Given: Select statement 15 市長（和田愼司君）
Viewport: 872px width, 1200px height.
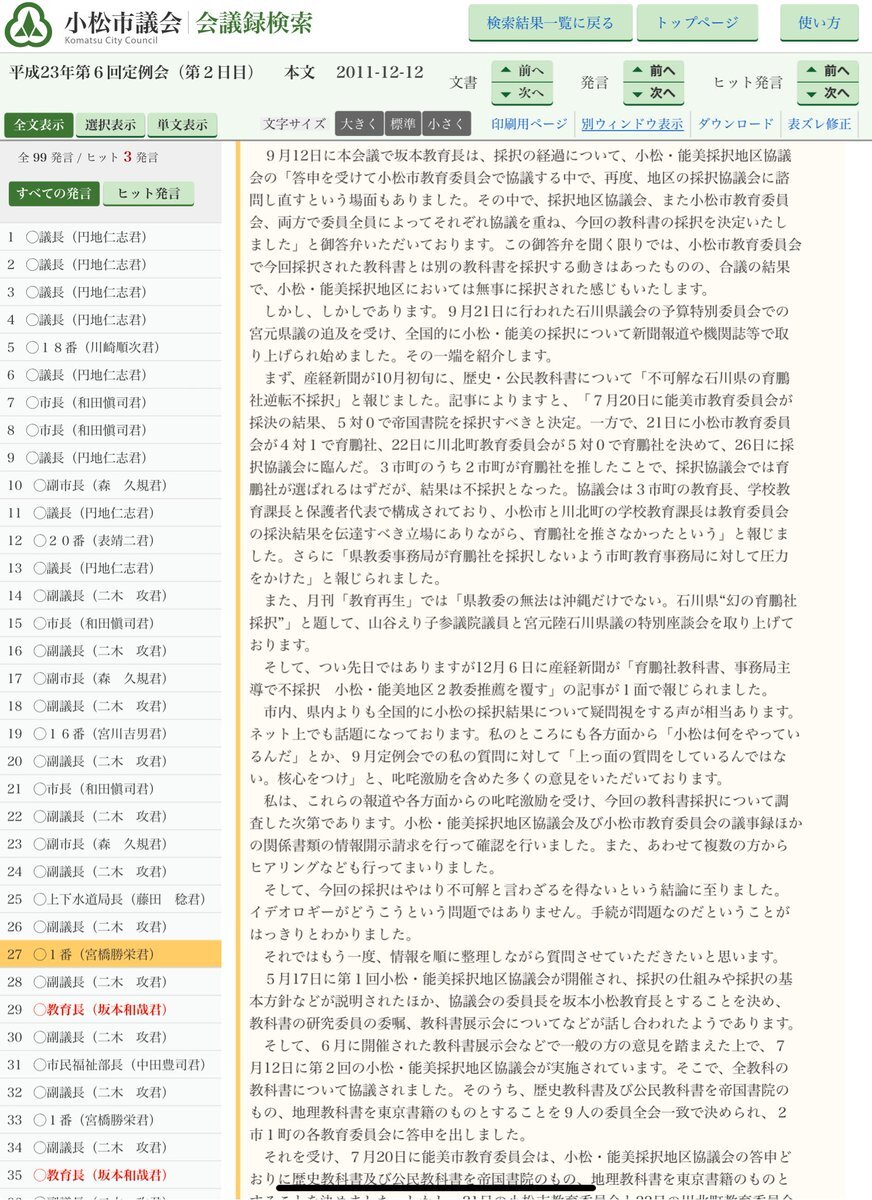Looking at the screenshot, I should tap(111, 623).
